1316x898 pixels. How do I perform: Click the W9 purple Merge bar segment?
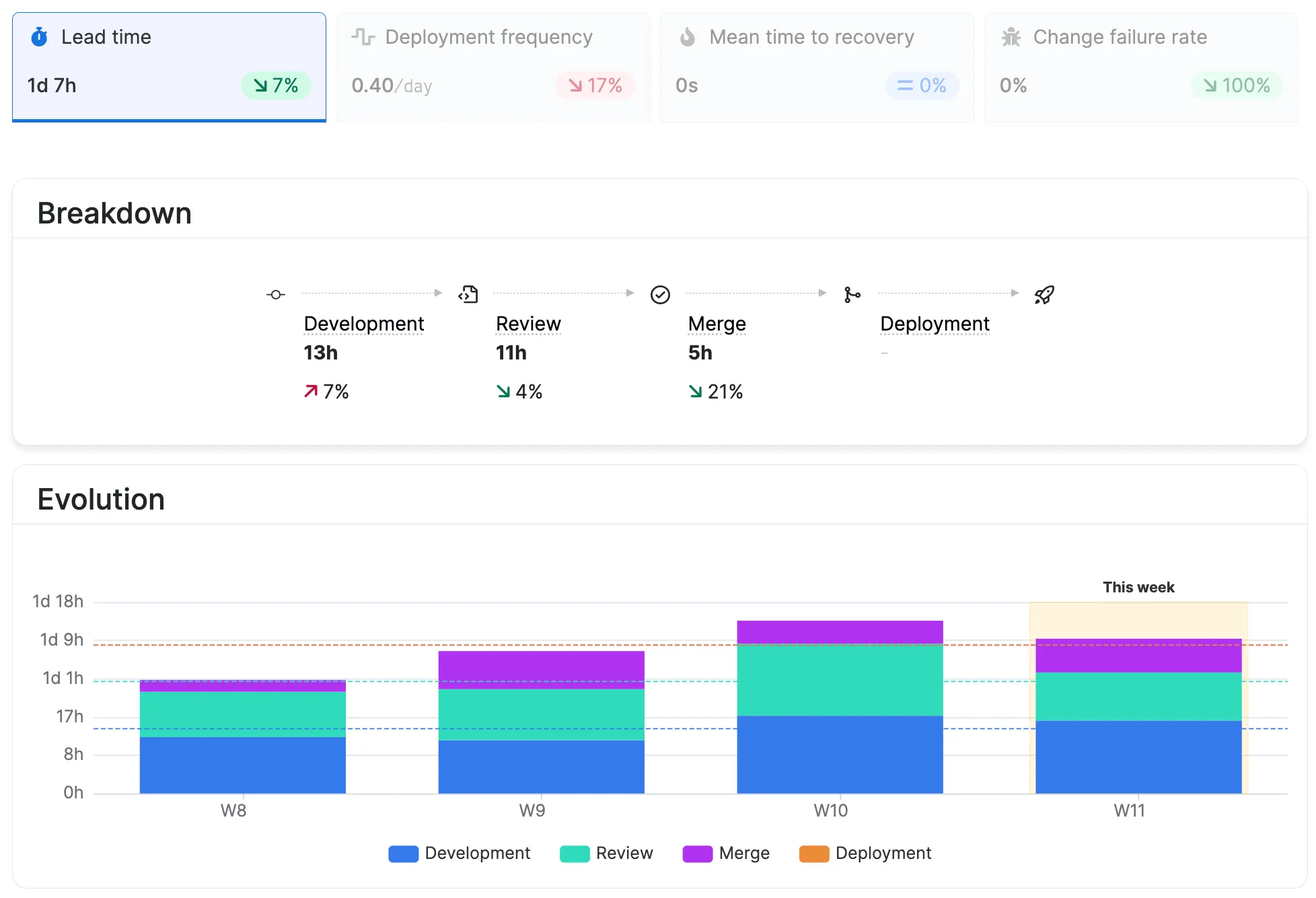coord(542,670)
